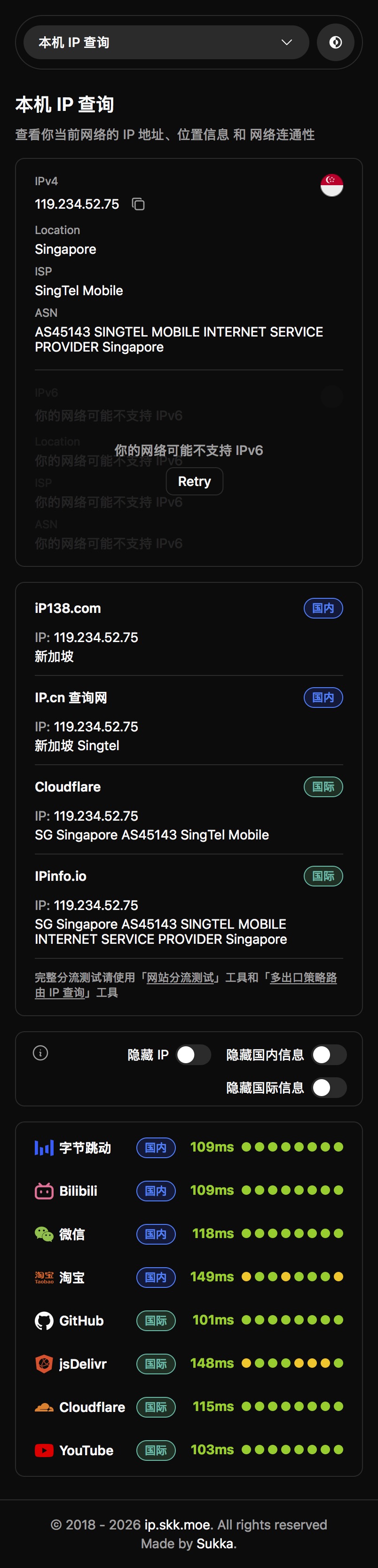Open the 网站分流测试 link

tap(180, 978)
